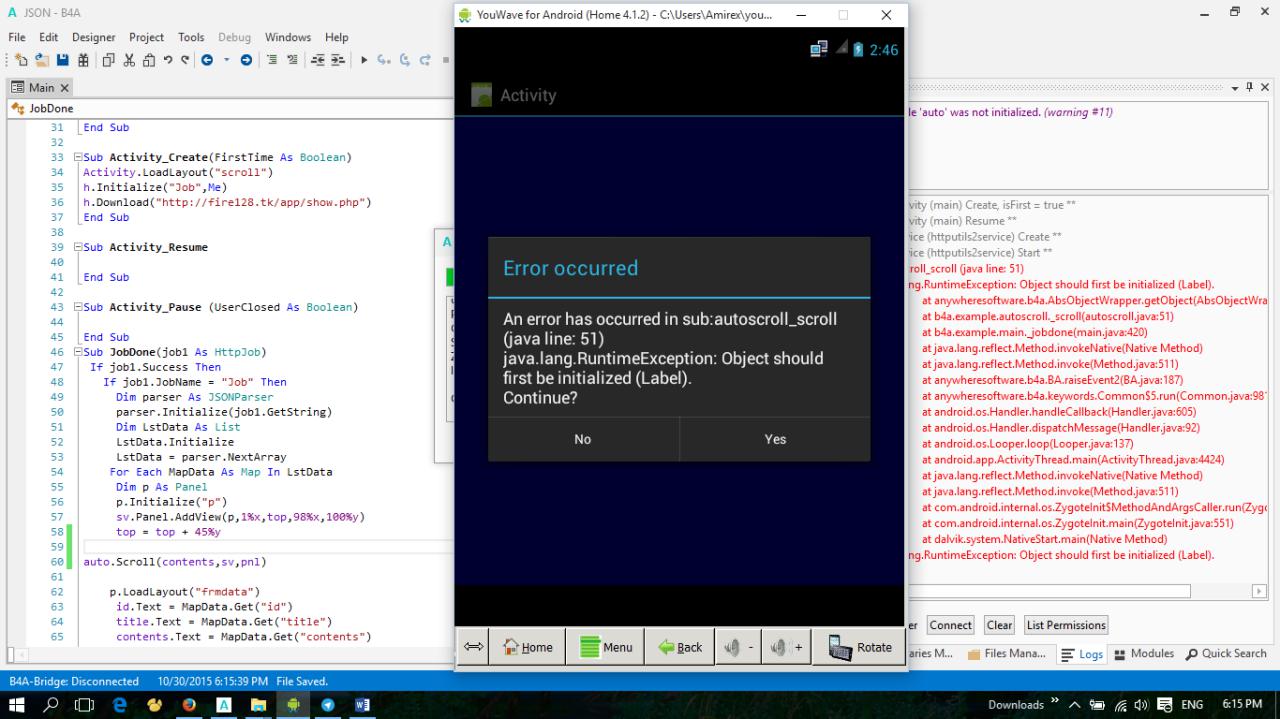
Task: Open the navigation history dropdown arrow
Action: tap(227, 60)
